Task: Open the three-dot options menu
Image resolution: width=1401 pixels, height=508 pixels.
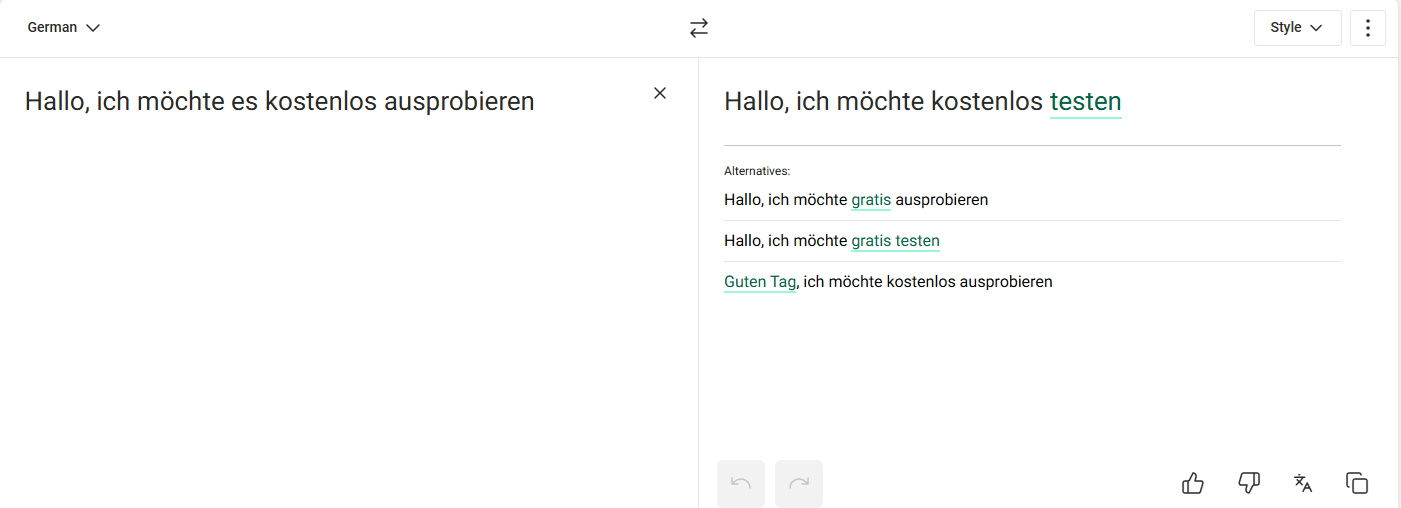Action: [1368, 28]
